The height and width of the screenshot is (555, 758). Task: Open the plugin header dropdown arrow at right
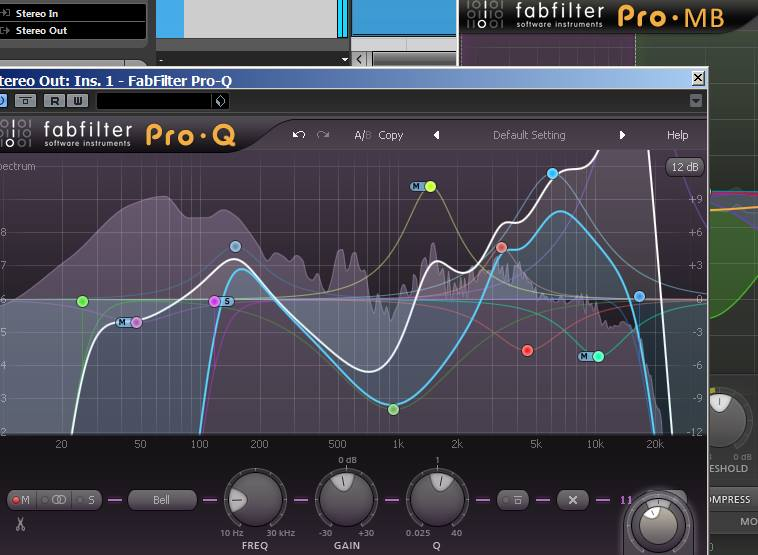point(696,101)
